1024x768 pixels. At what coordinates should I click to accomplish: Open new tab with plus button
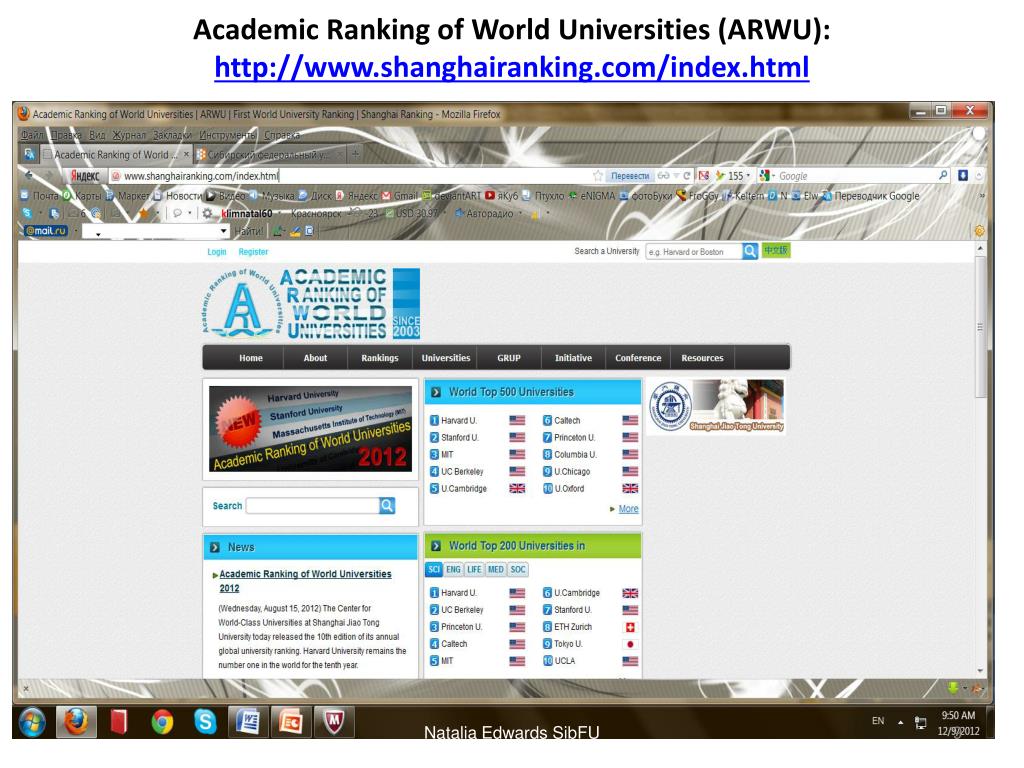[x=355, y=154]
